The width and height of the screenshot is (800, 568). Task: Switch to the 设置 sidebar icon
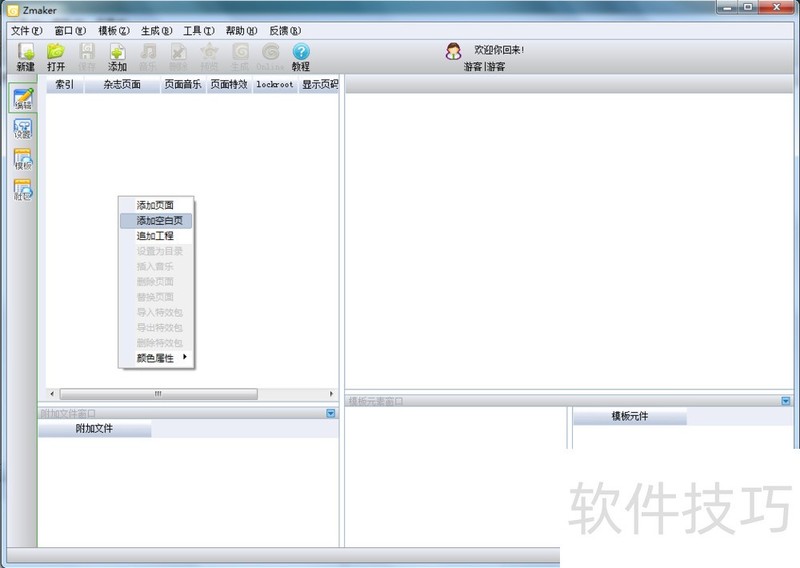point(22,129)
